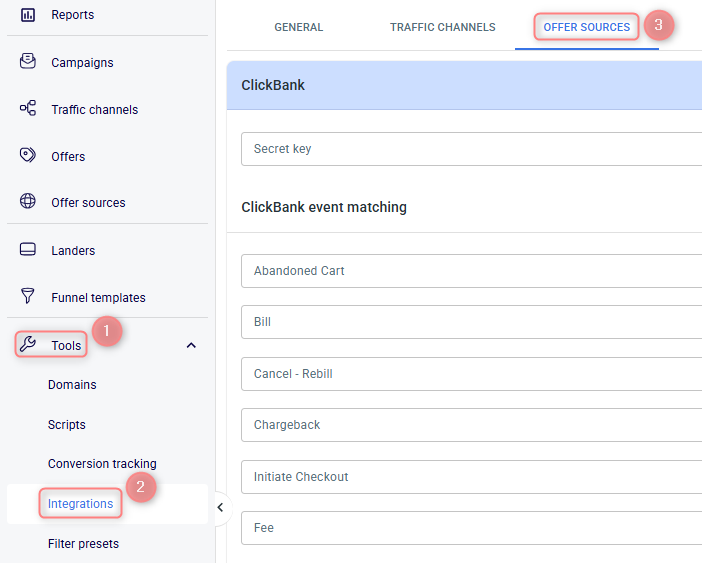Select the Funnel templates funnel icon
The height and width of the screenshot is (563, 702).
pyautogui.click(x=28, y=296)
